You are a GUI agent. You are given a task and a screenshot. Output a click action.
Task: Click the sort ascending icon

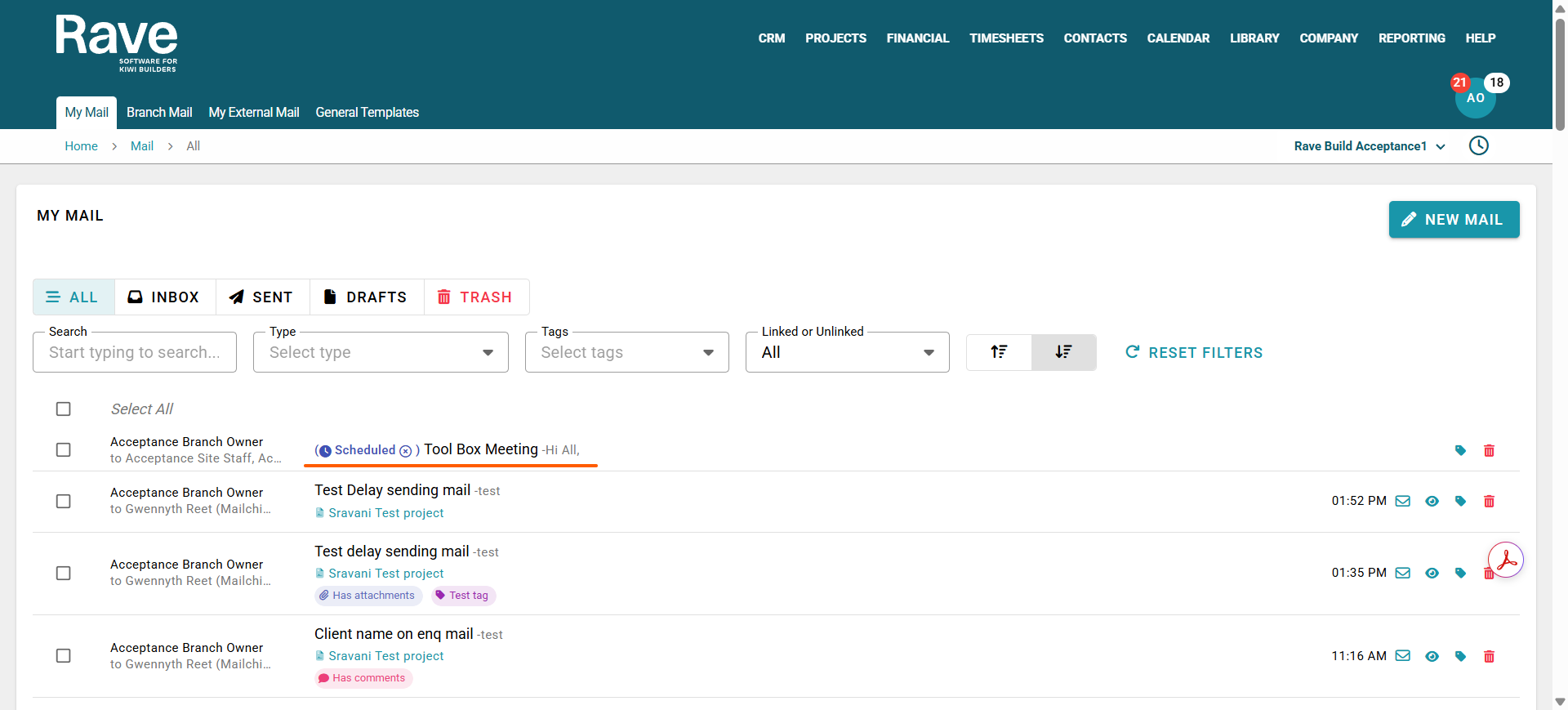(x=999, y=352)
